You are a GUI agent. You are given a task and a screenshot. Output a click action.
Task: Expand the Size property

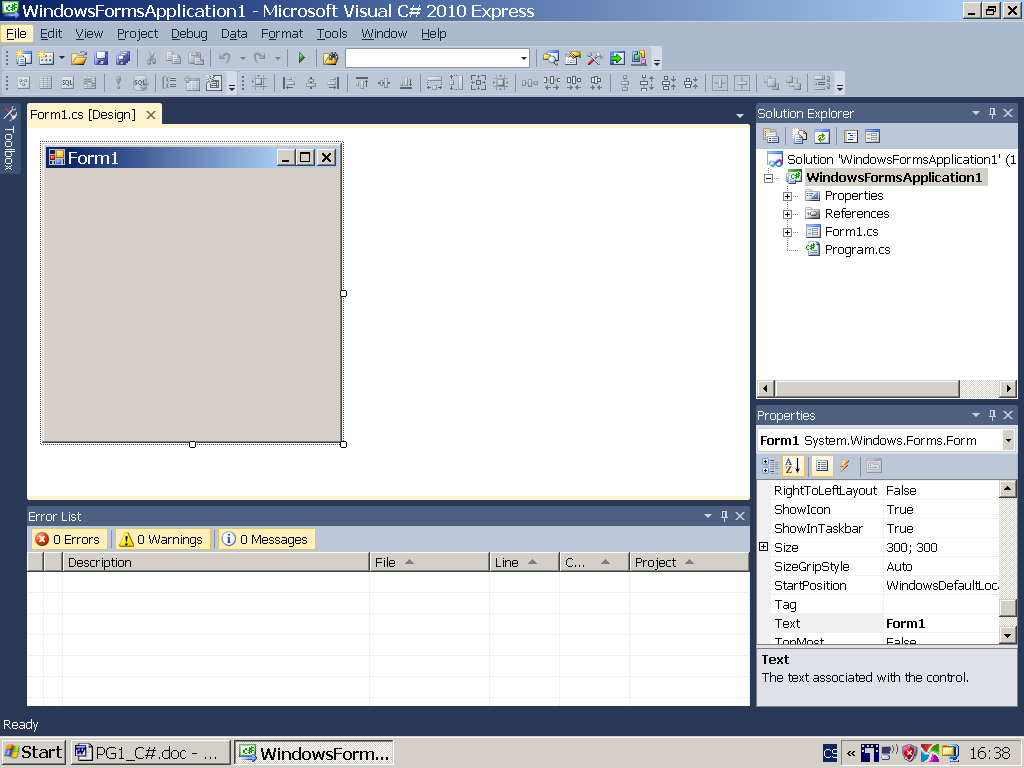[x=763, y=547]
